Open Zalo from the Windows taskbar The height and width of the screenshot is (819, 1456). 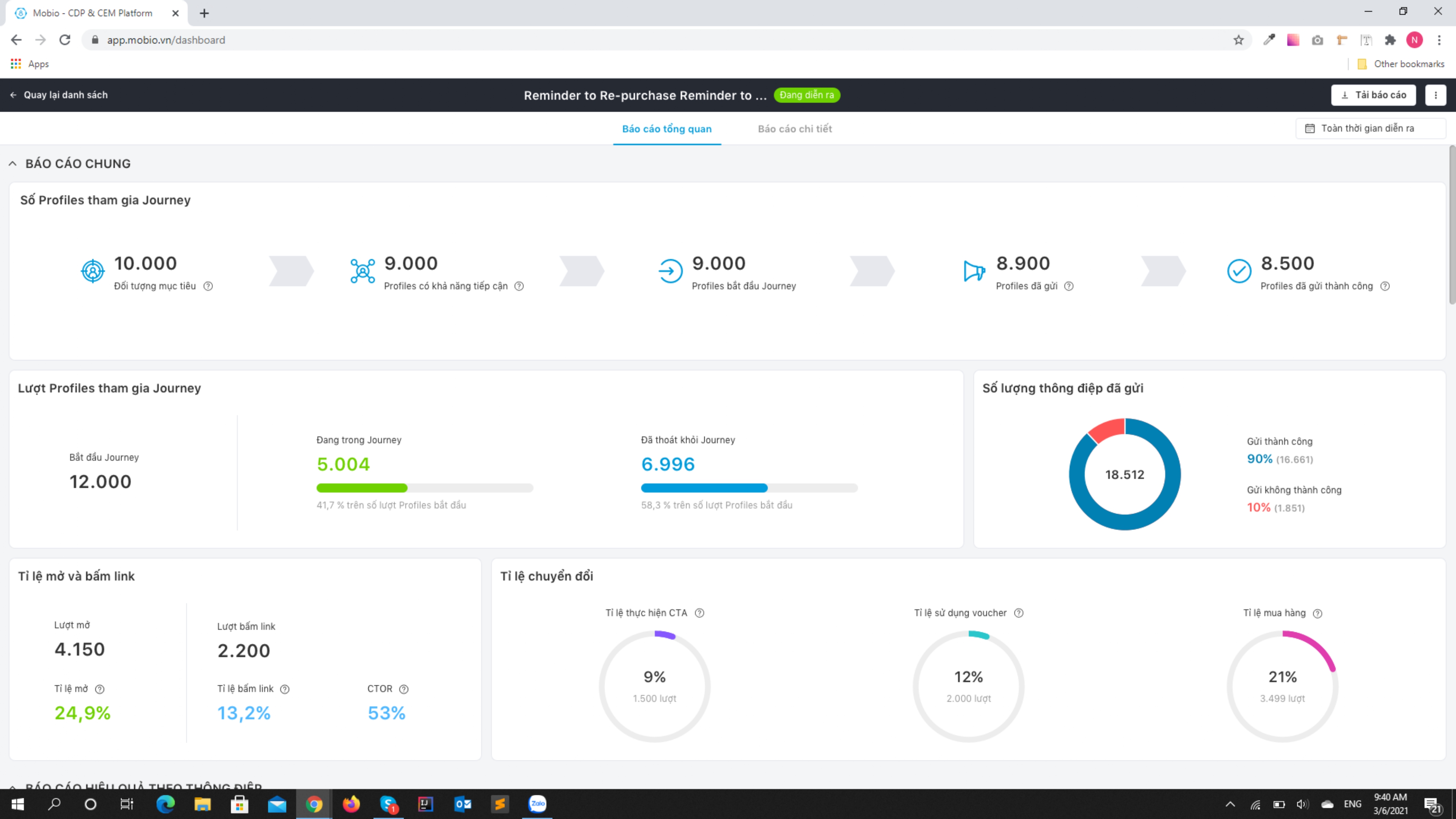tap(537, 804)
